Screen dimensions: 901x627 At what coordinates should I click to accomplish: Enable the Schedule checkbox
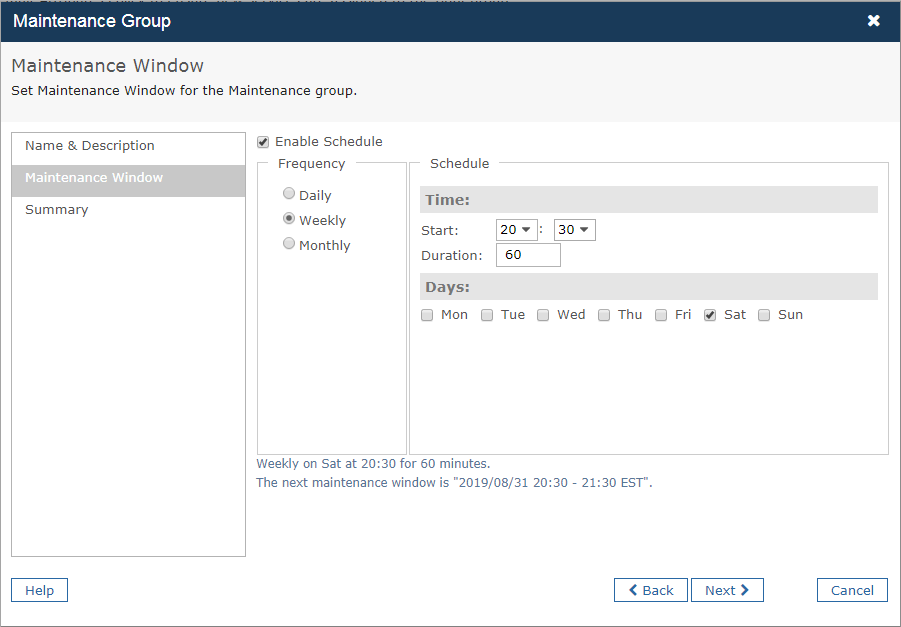[262, 141]
